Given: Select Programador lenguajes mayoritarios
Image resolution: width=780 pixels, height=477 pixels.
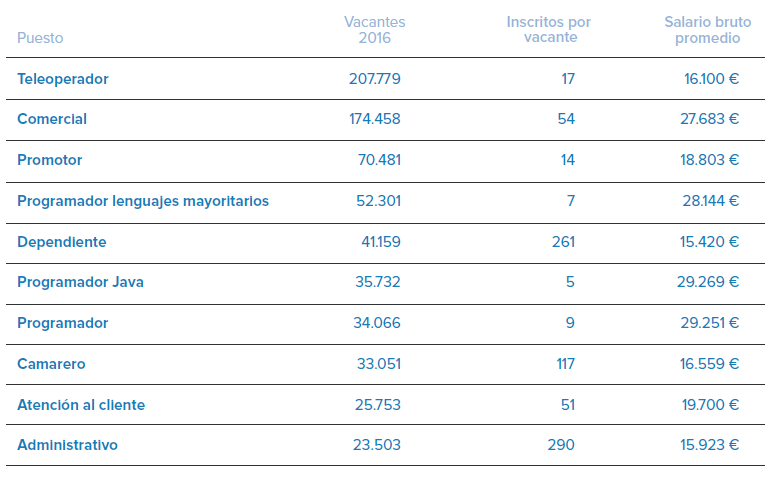Looking at the screenshot, I should coord(143,201).
